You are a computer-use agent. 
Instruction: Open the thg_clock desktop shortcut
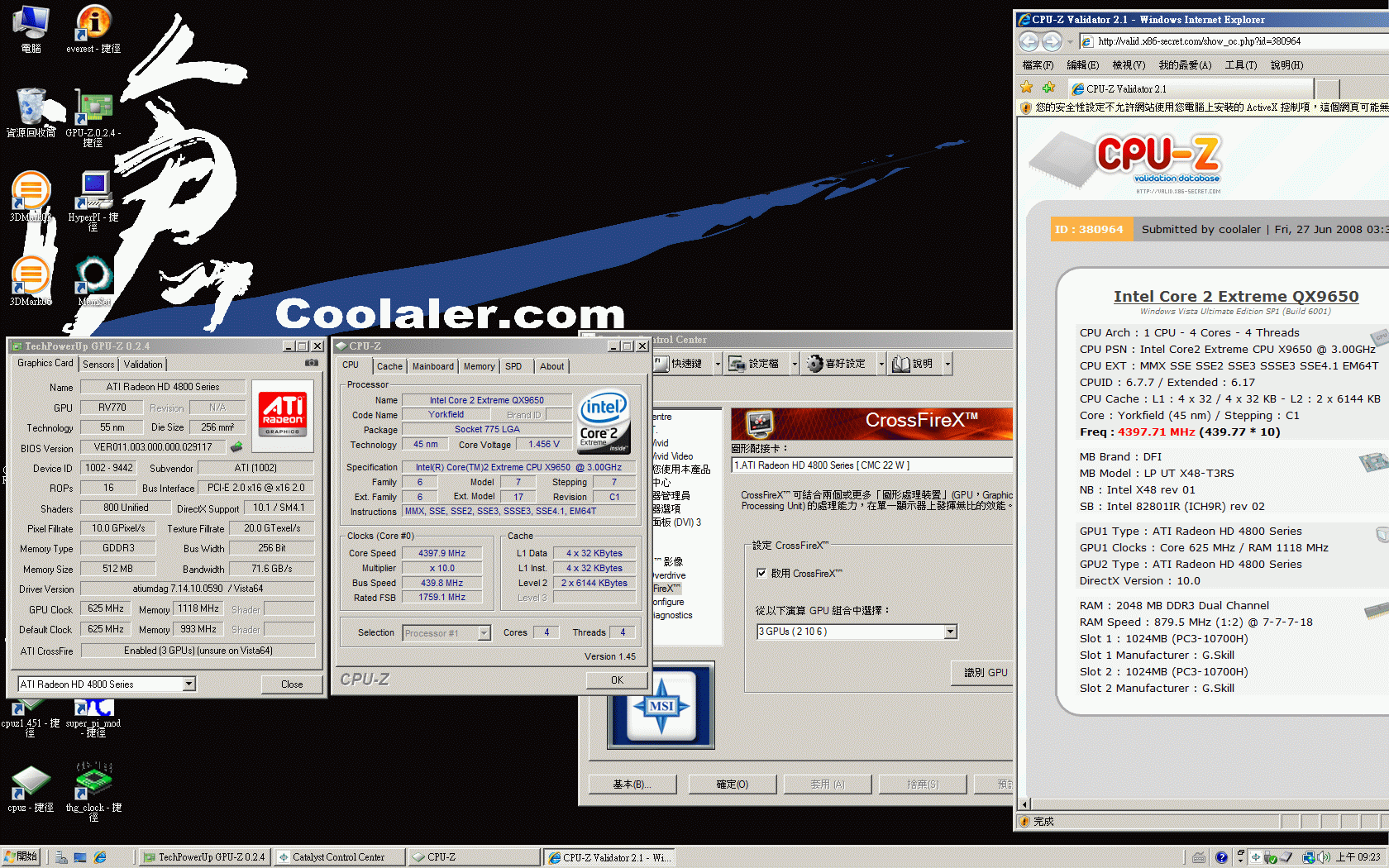click(x=93, y=792)
